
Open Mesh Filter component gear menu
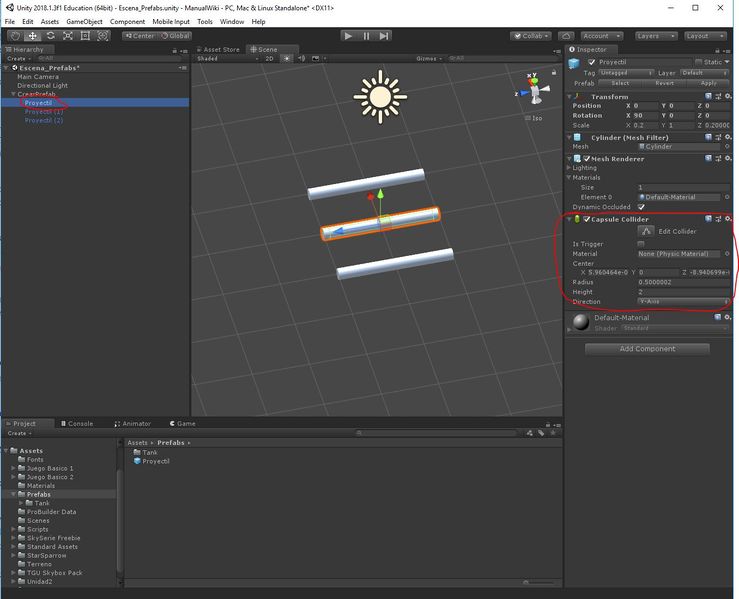coord(728,137)
